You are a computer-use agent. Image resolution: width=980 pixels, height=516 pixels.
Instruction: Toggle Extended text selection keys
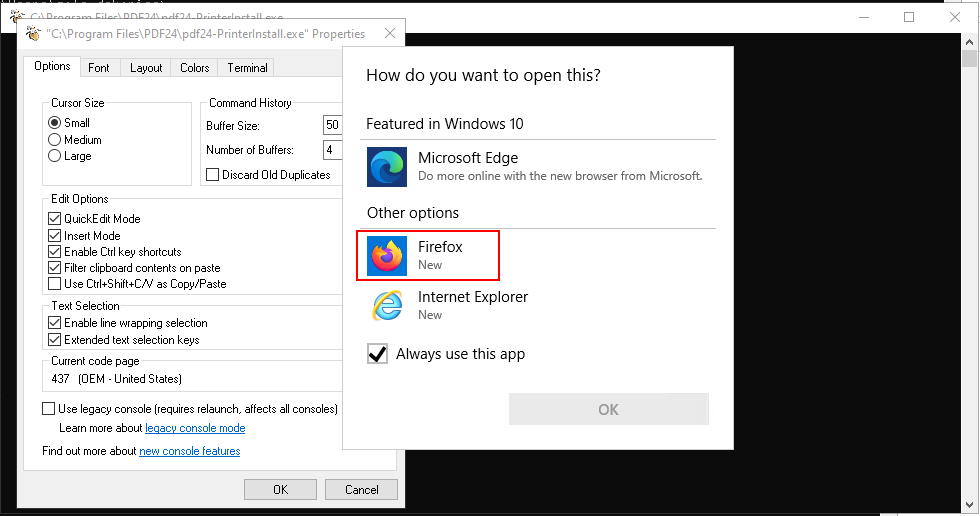click(54, 340)
